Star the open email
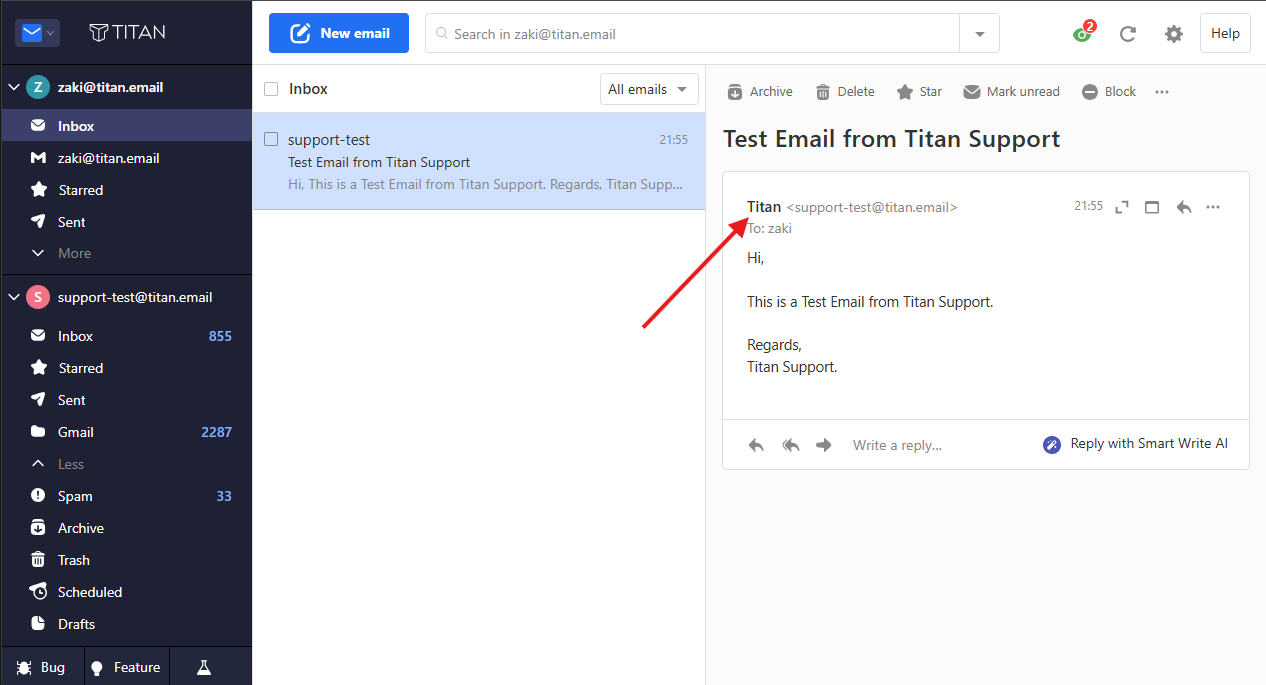Image resolution: width=1266 pixels, height=685 pixels. tap(919, 92)
